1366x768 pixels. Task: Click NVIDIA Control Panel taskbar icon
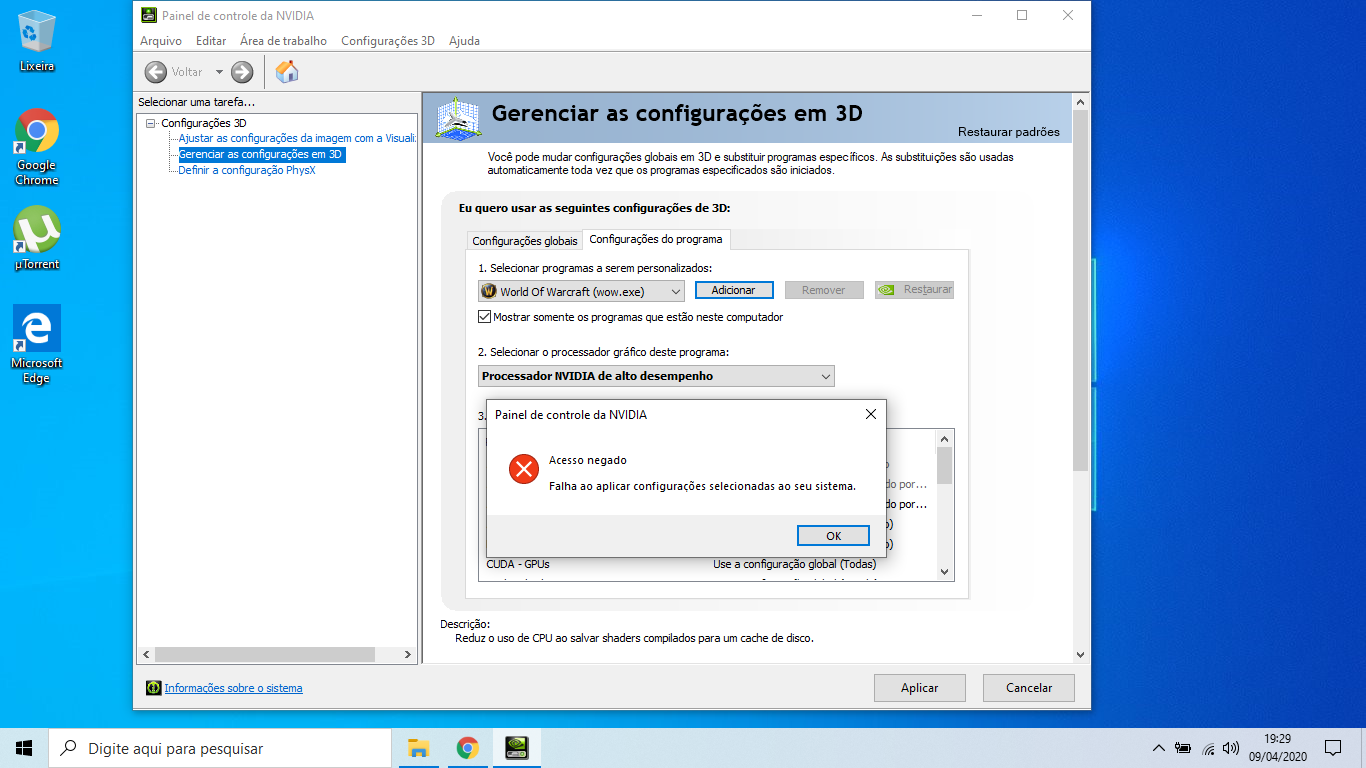(x=516, y=748)
